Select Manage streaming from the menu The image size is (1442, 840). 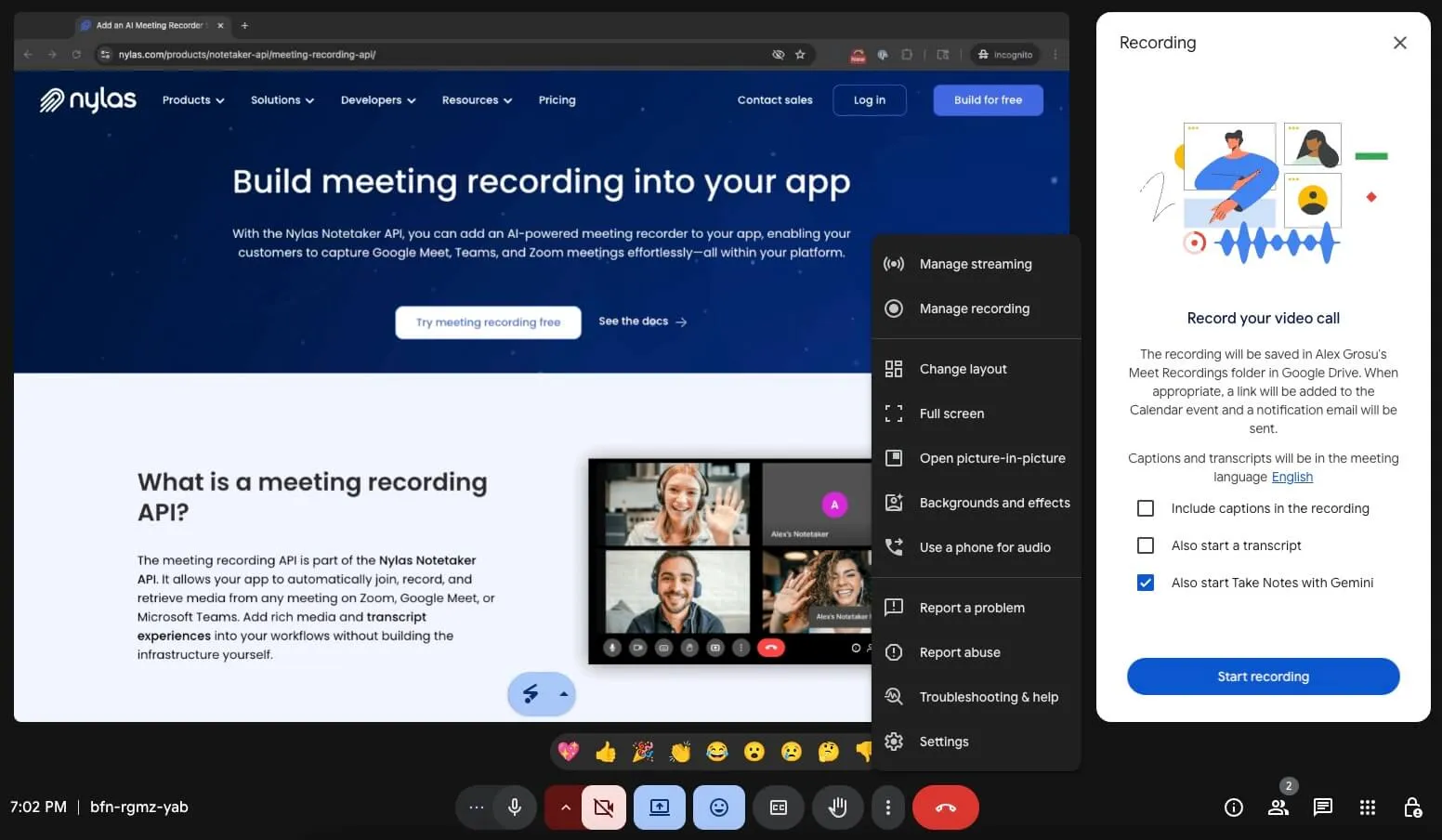point(976,264)
